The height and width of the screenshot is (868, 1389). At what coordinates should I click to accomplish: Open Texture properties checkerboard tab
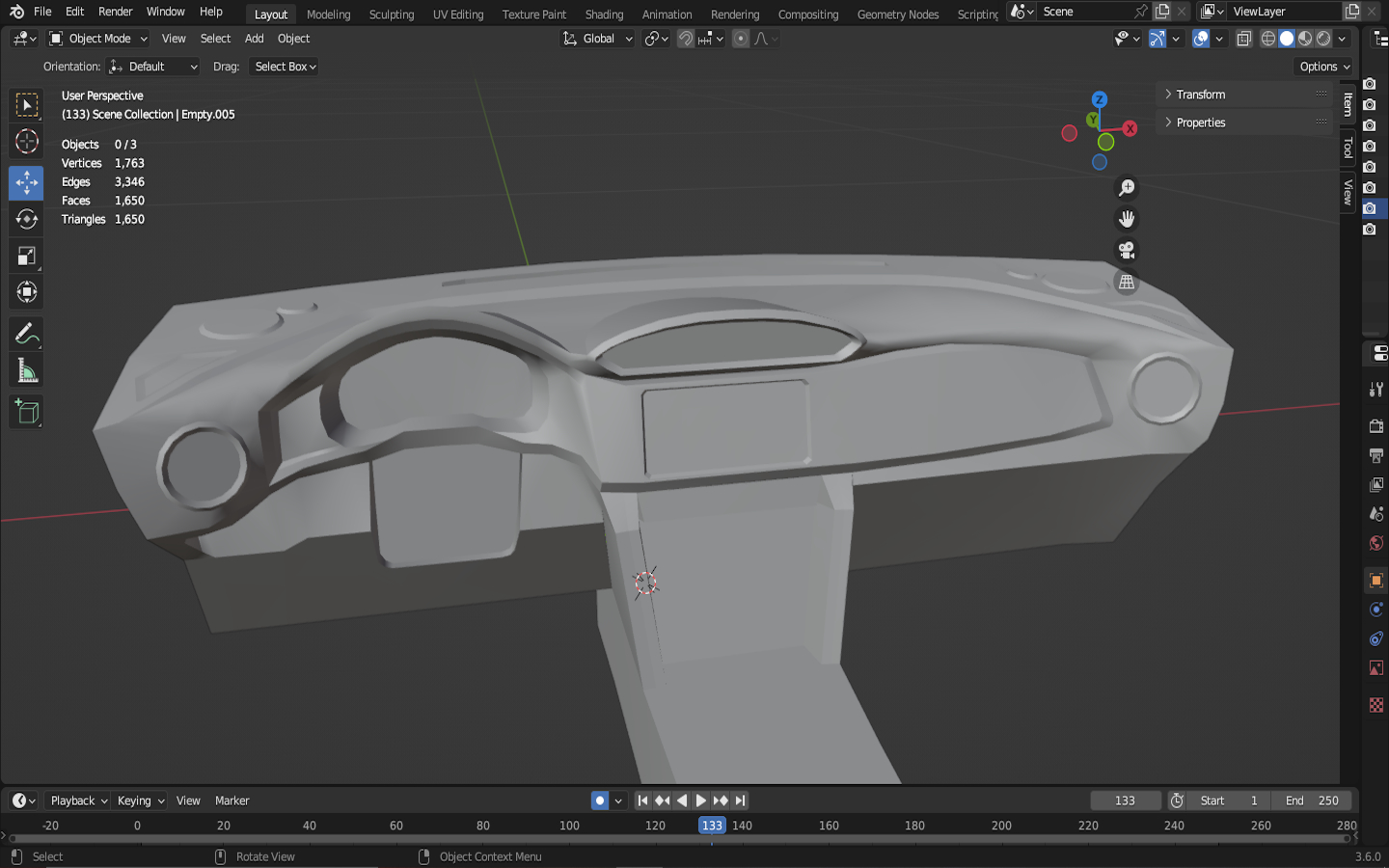(x=1376, y=706)
